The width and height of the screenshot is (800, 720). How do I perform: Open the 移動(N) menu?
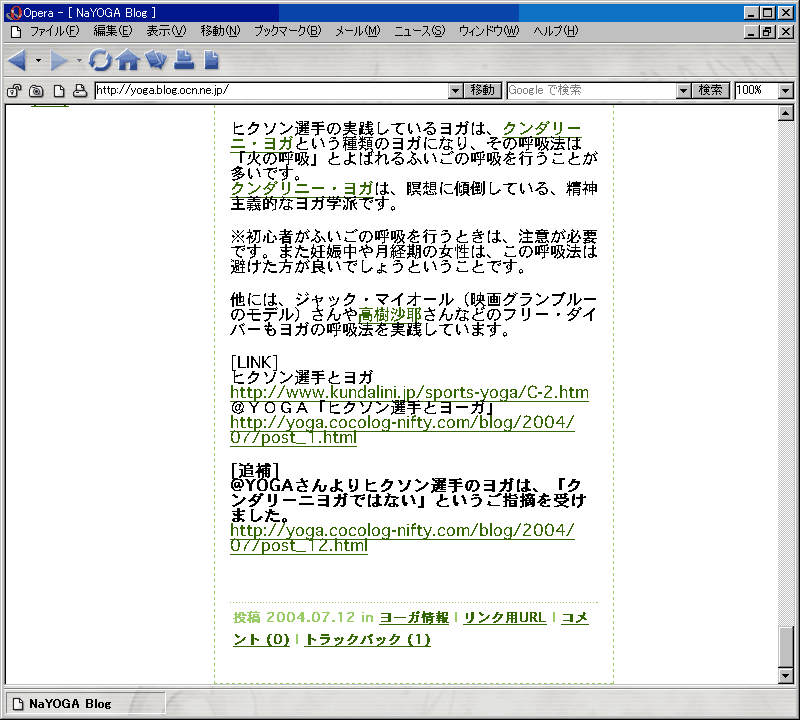(220, 31)
